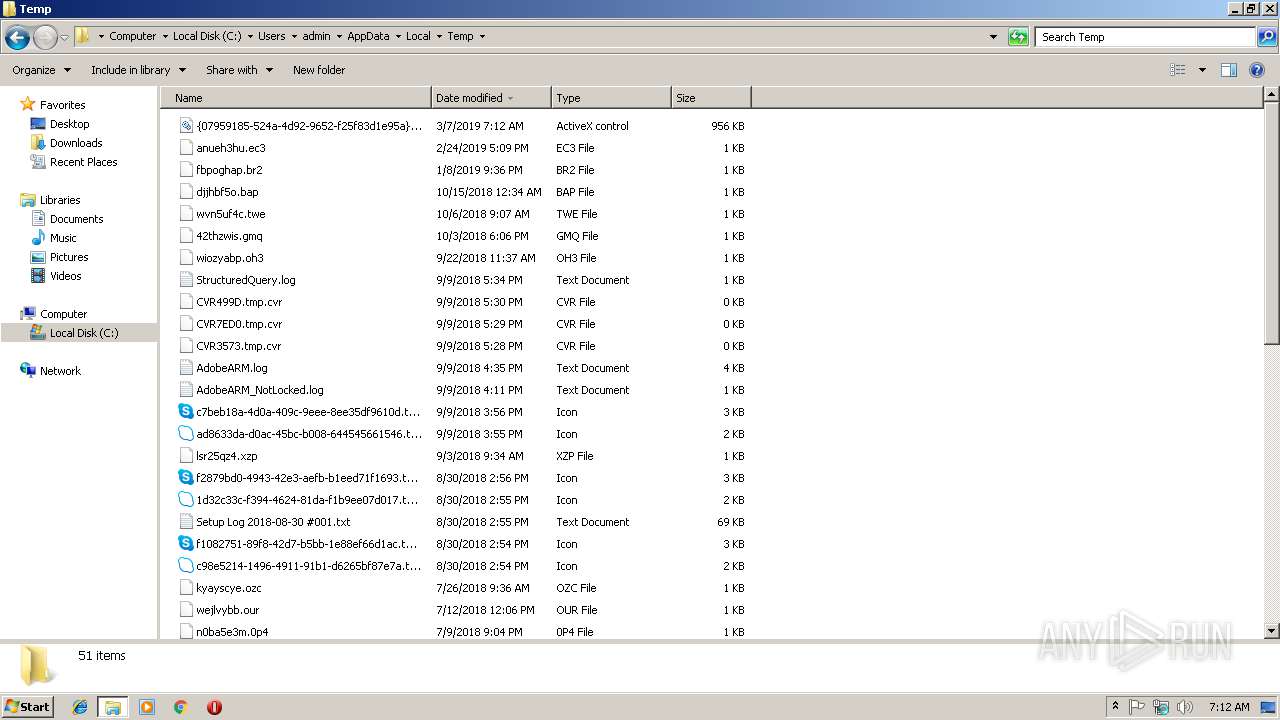
Task: Navigate to Users in breadcrumb
Action: point(272,36)
